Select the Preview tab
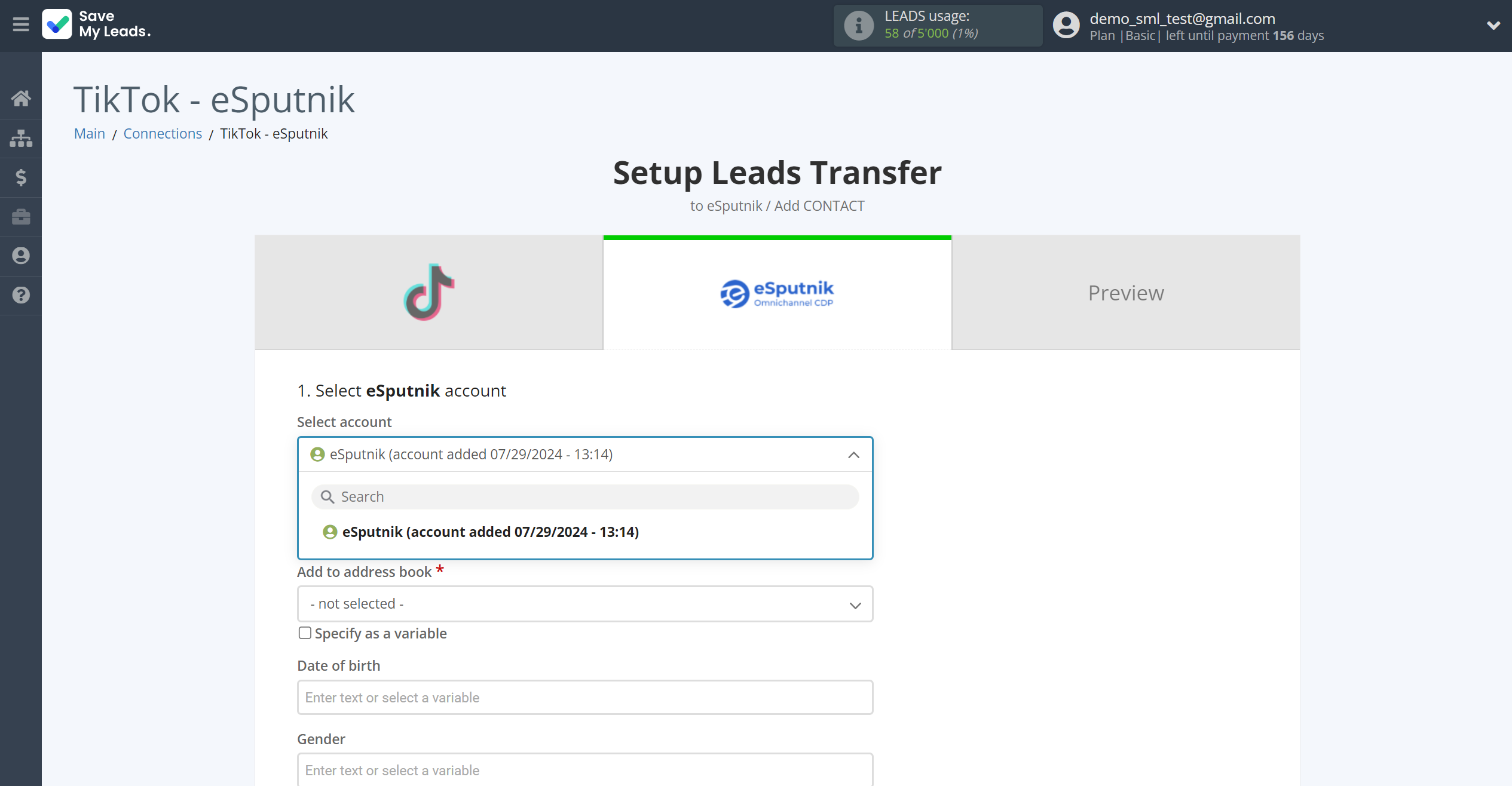Image resolution: width=1512 pixels, height=786 pixels. click(1126, 293)
